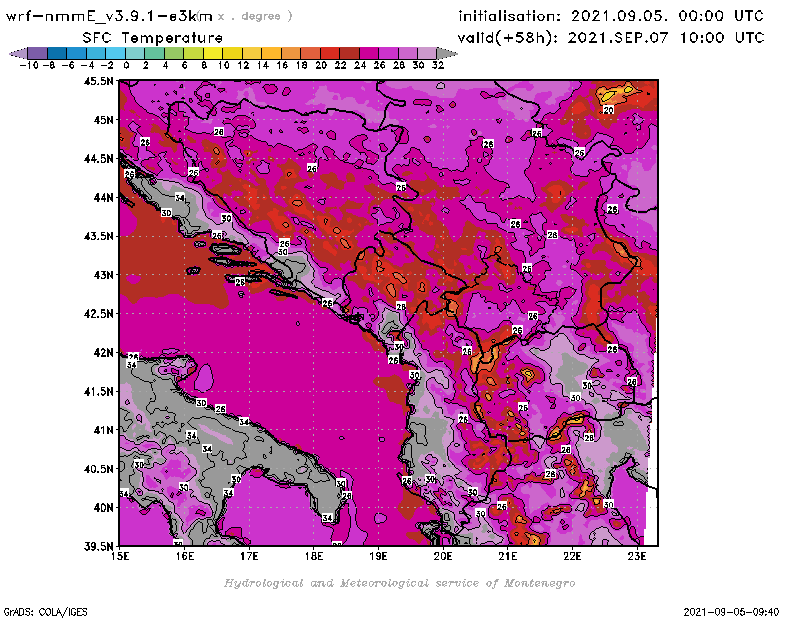Click the green swatch between 2 and 4

[155, 53]
